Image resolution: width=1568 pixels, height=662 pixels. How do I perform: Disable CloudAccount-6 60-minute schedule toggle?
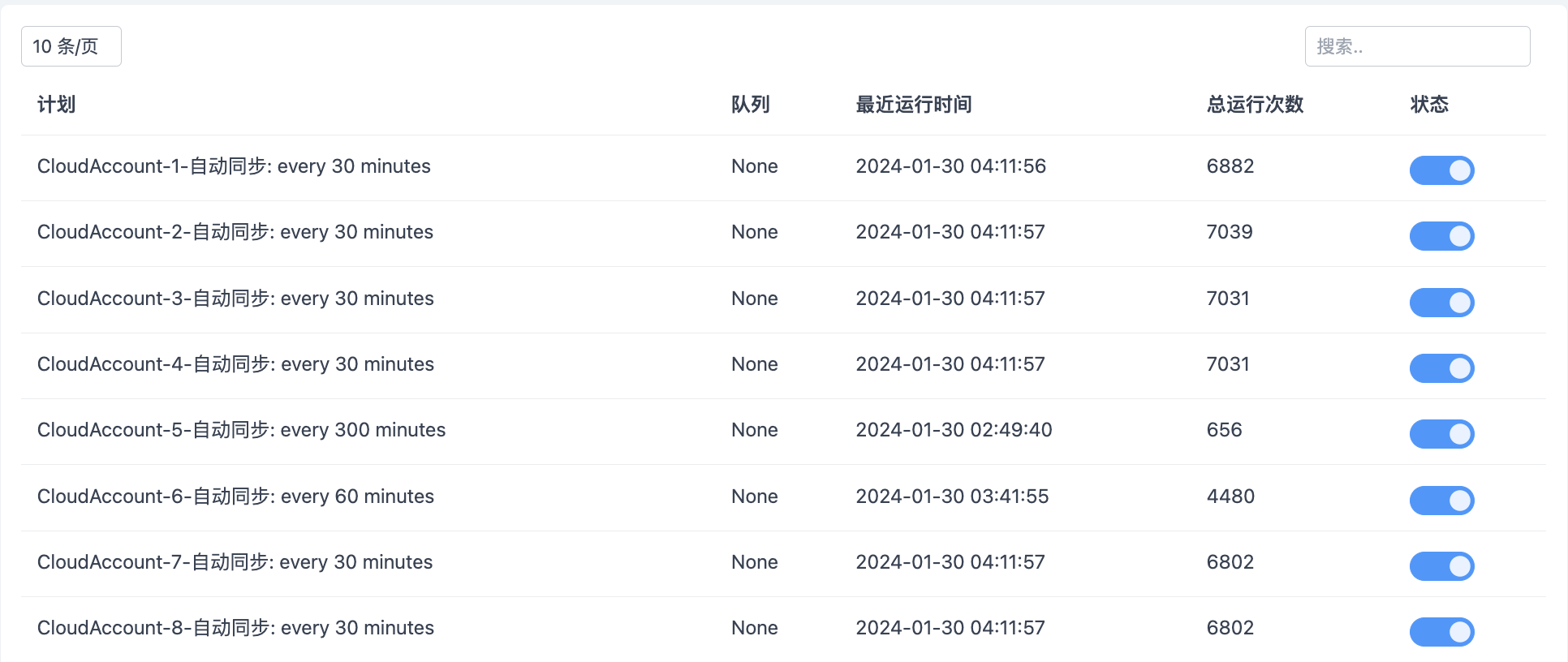point(1441,501)
